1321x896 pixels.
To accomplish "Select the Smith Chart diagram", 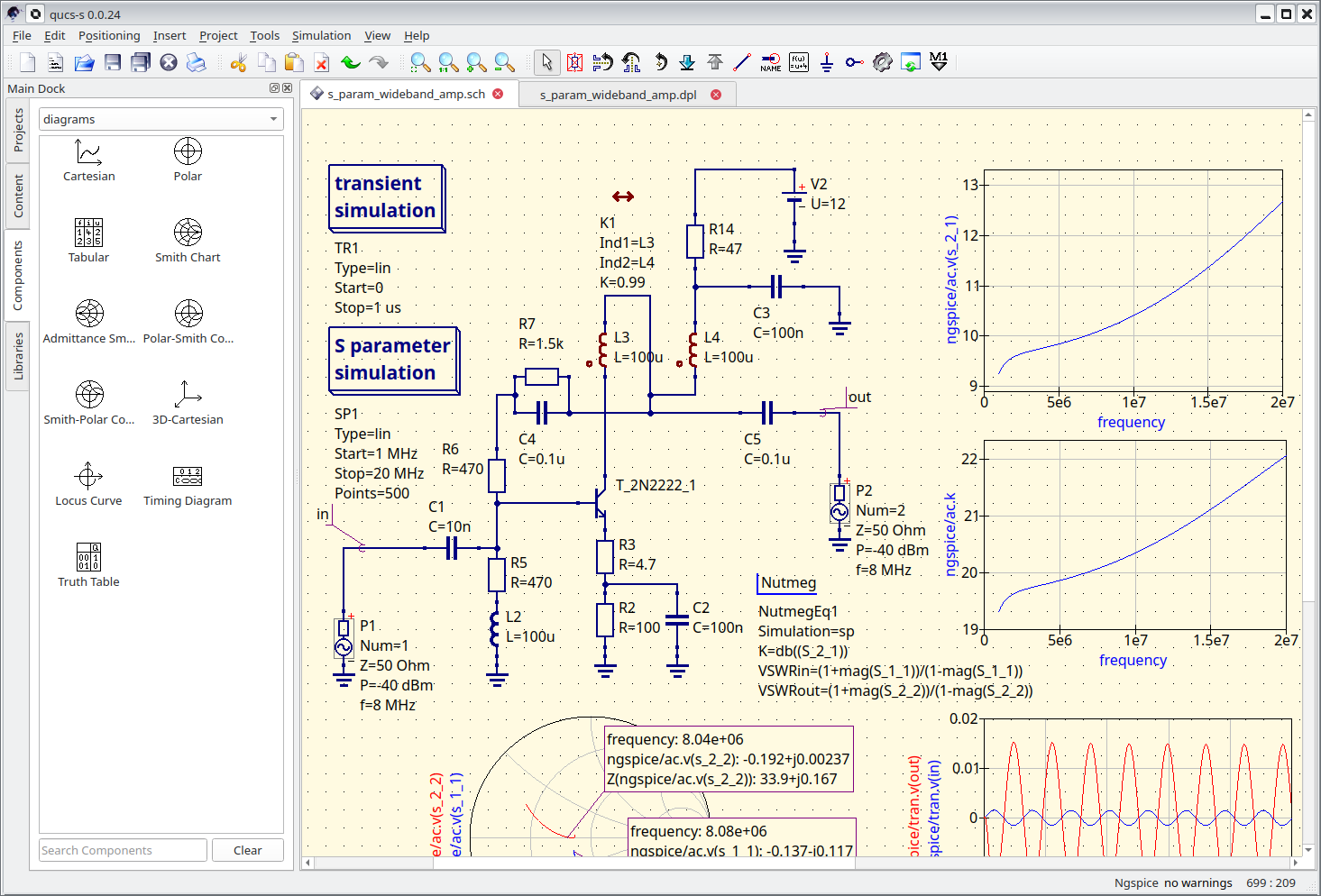I will pyautogui.click(x=188, y=242).
